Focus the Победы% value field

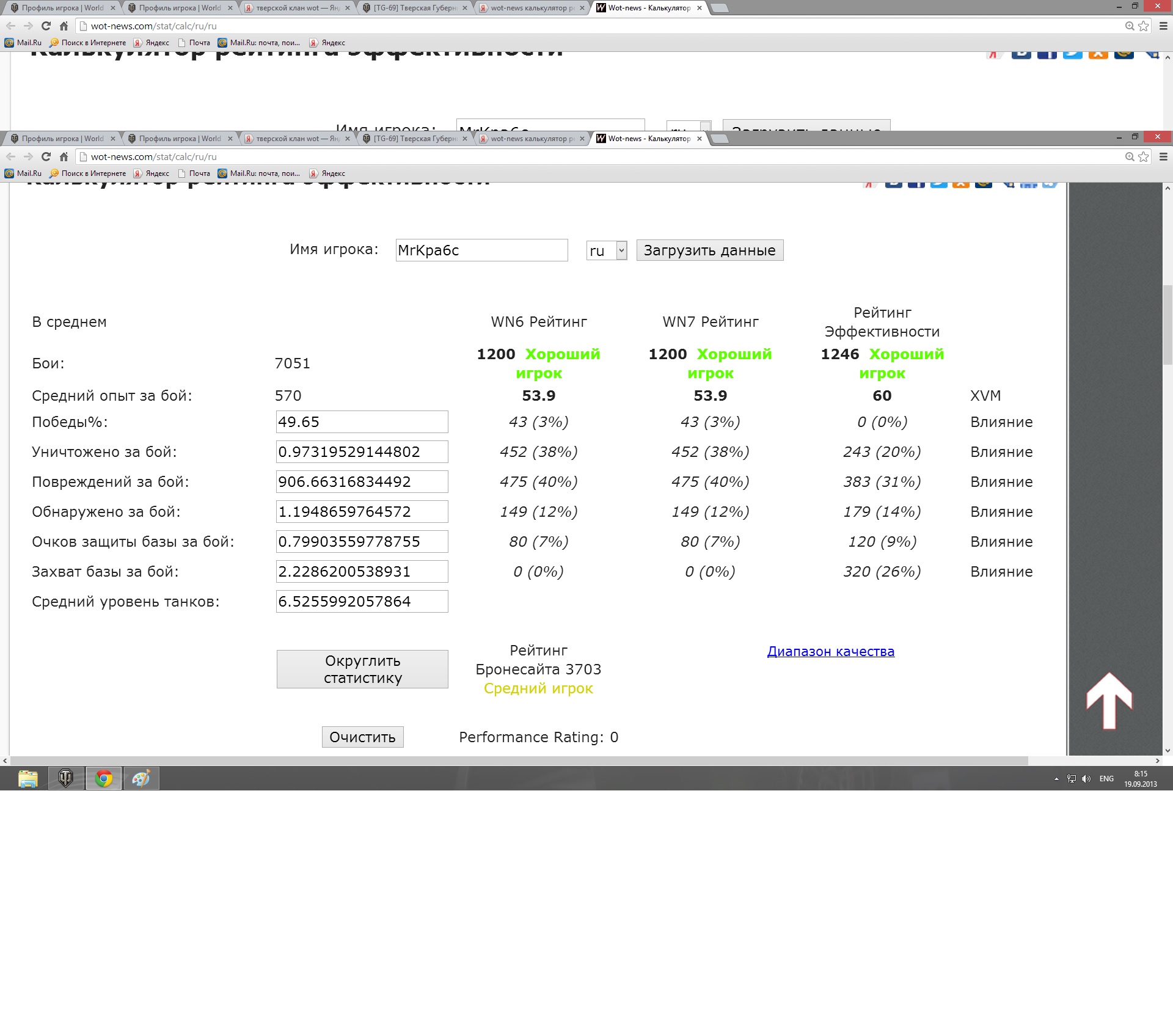[362, 422]
